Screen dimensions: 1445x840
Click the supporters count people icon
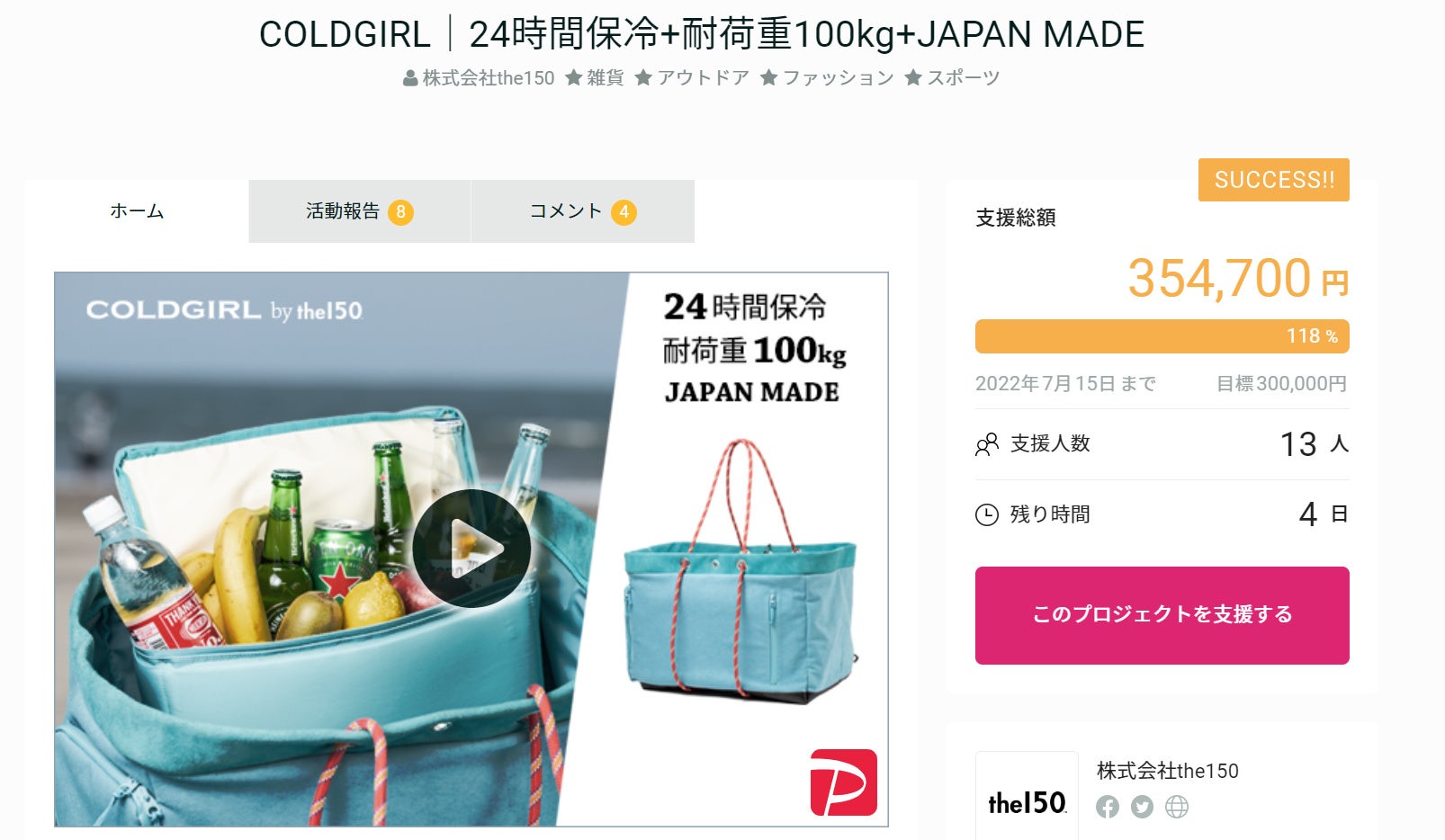pos(987,444)
